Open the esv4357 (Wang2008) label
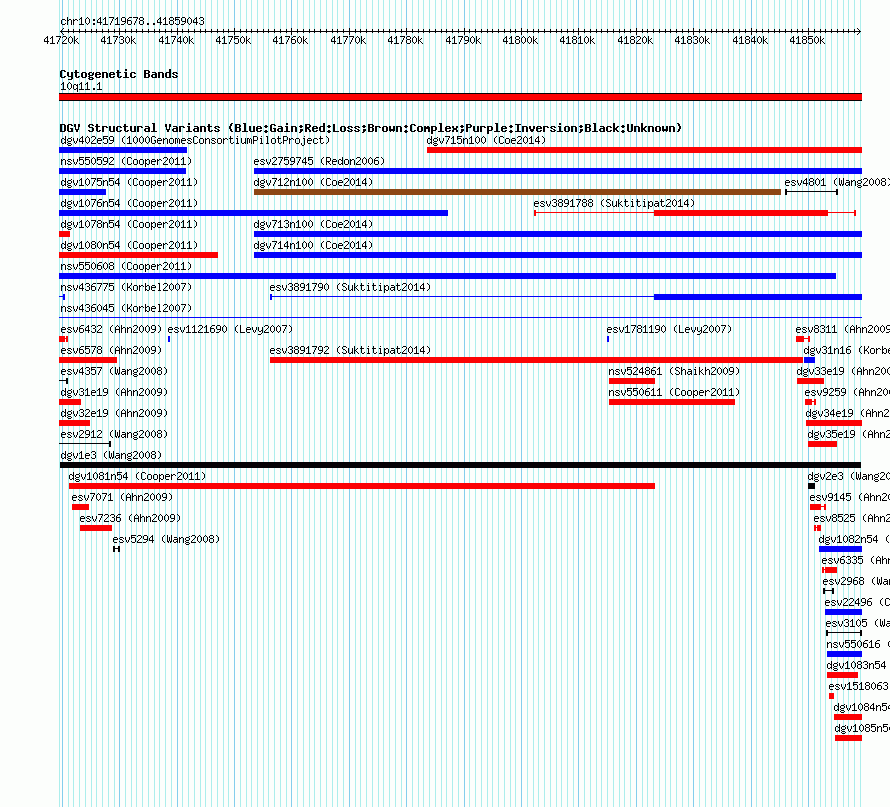Image resolution: width=890 pixels, height=807 pixels. 114,371
